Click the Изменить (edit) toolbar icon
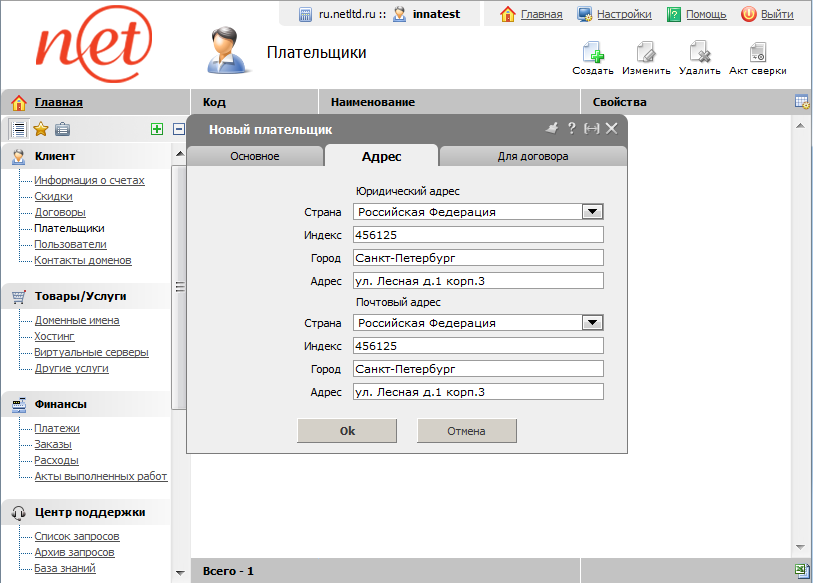 pos(646,53)
